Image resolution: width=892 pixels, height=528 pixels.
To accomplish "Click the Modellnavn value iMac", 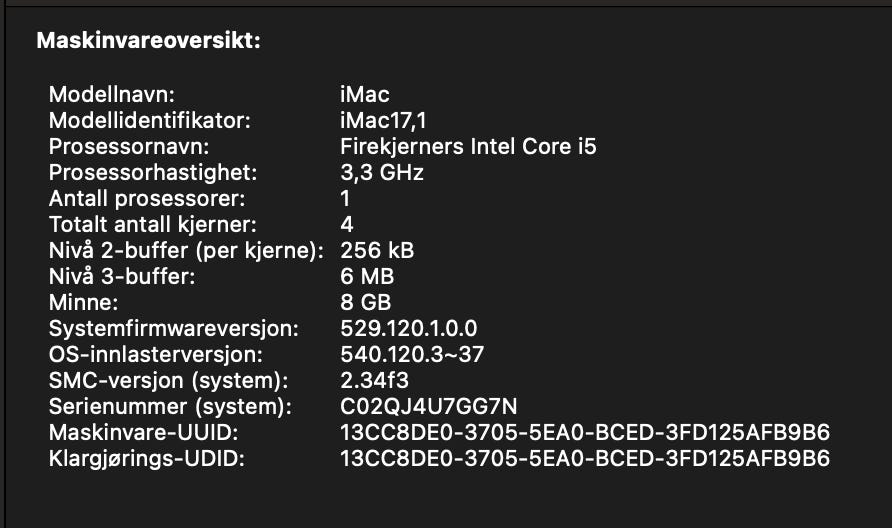I will 365,94.
